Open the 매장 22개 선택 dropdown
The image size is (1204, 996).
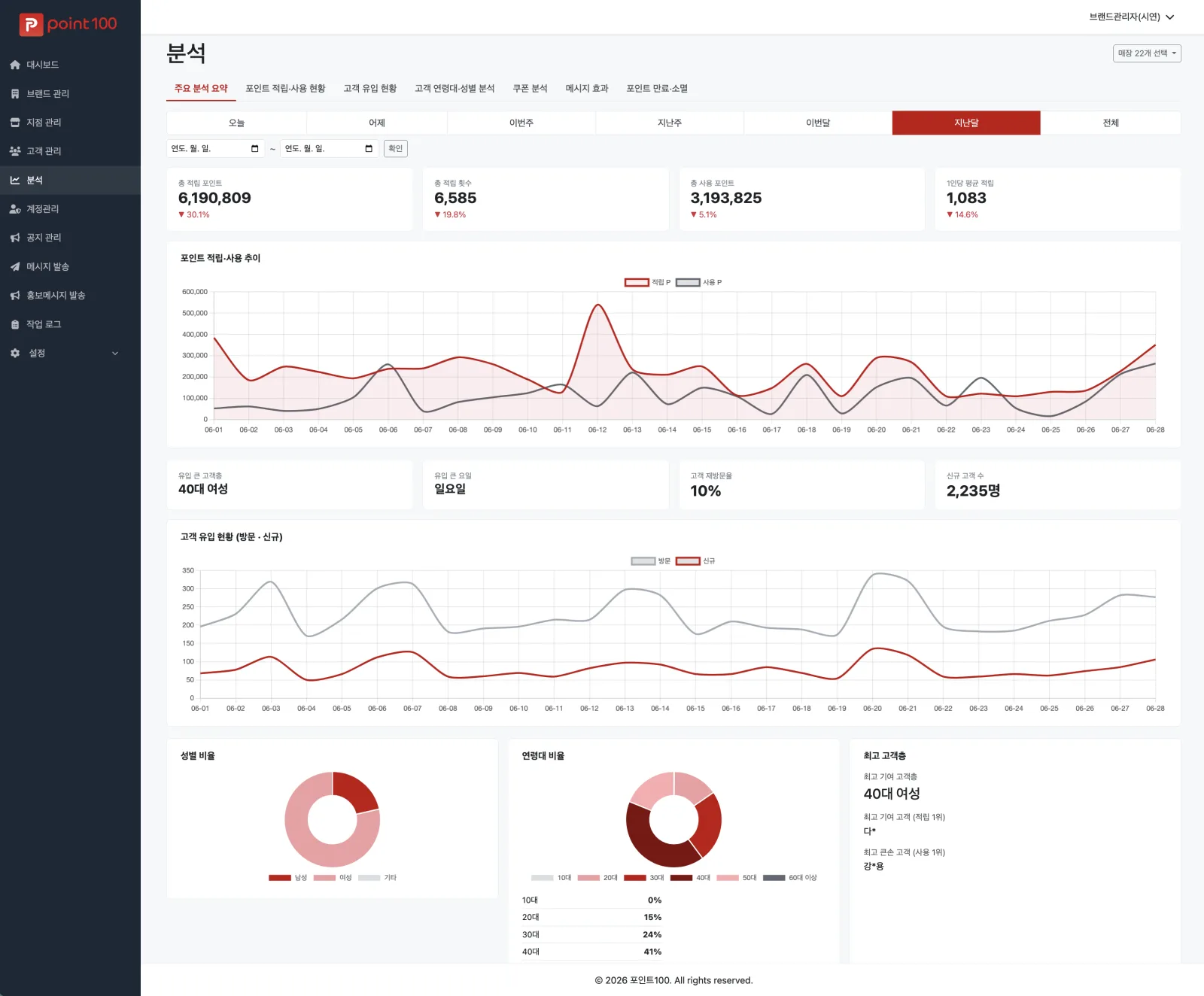coord(1147,53)
